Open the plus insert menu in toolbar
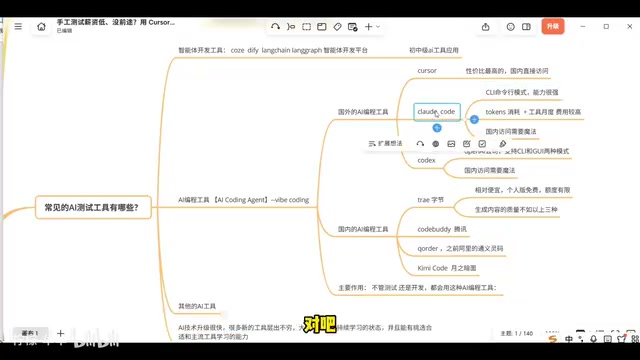 click(369, 27)
